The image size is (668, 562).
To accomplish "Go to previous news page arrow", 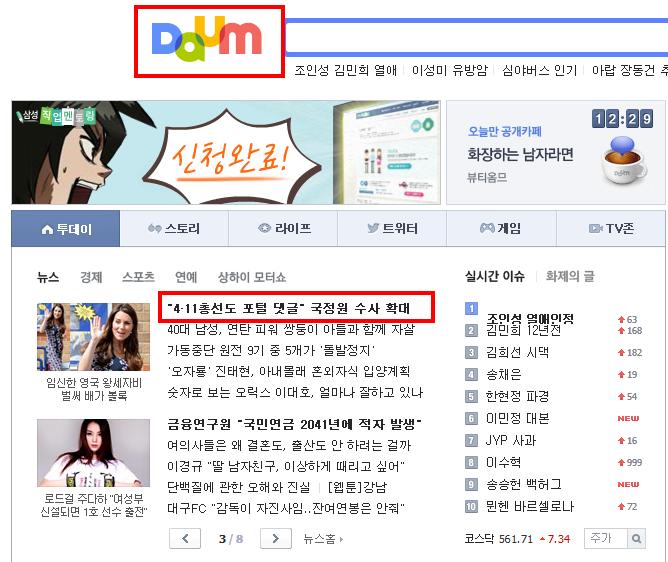I will (185, 539).
